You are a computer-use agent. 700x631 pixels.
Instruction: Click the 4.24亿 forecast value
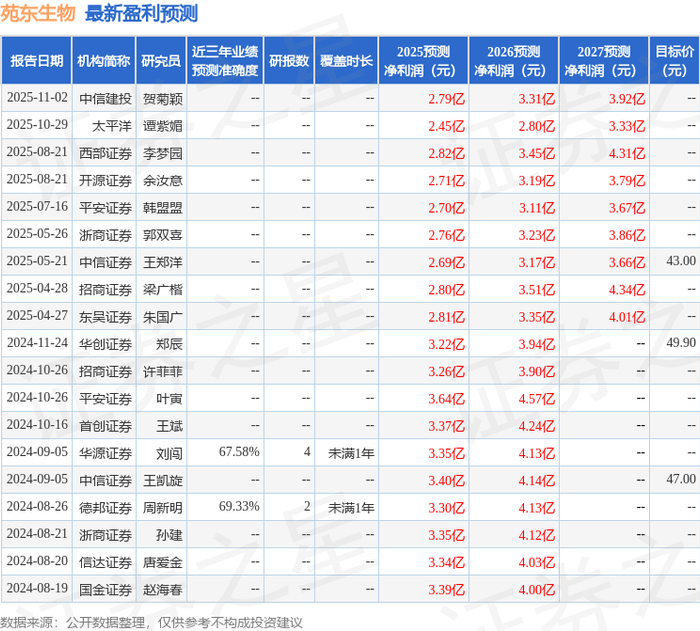click(537, 426)
